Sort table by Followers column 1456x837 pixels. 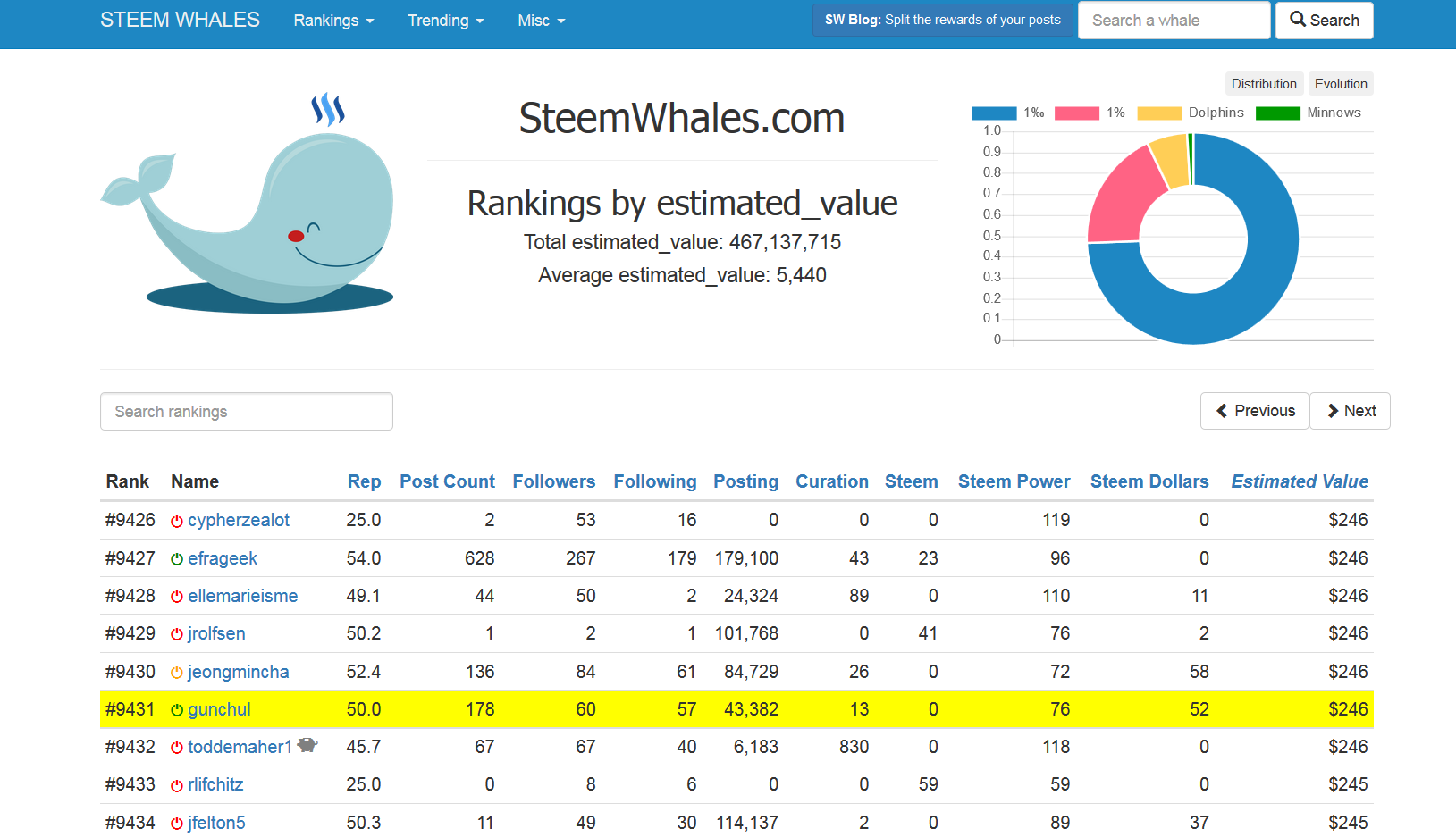554,481
